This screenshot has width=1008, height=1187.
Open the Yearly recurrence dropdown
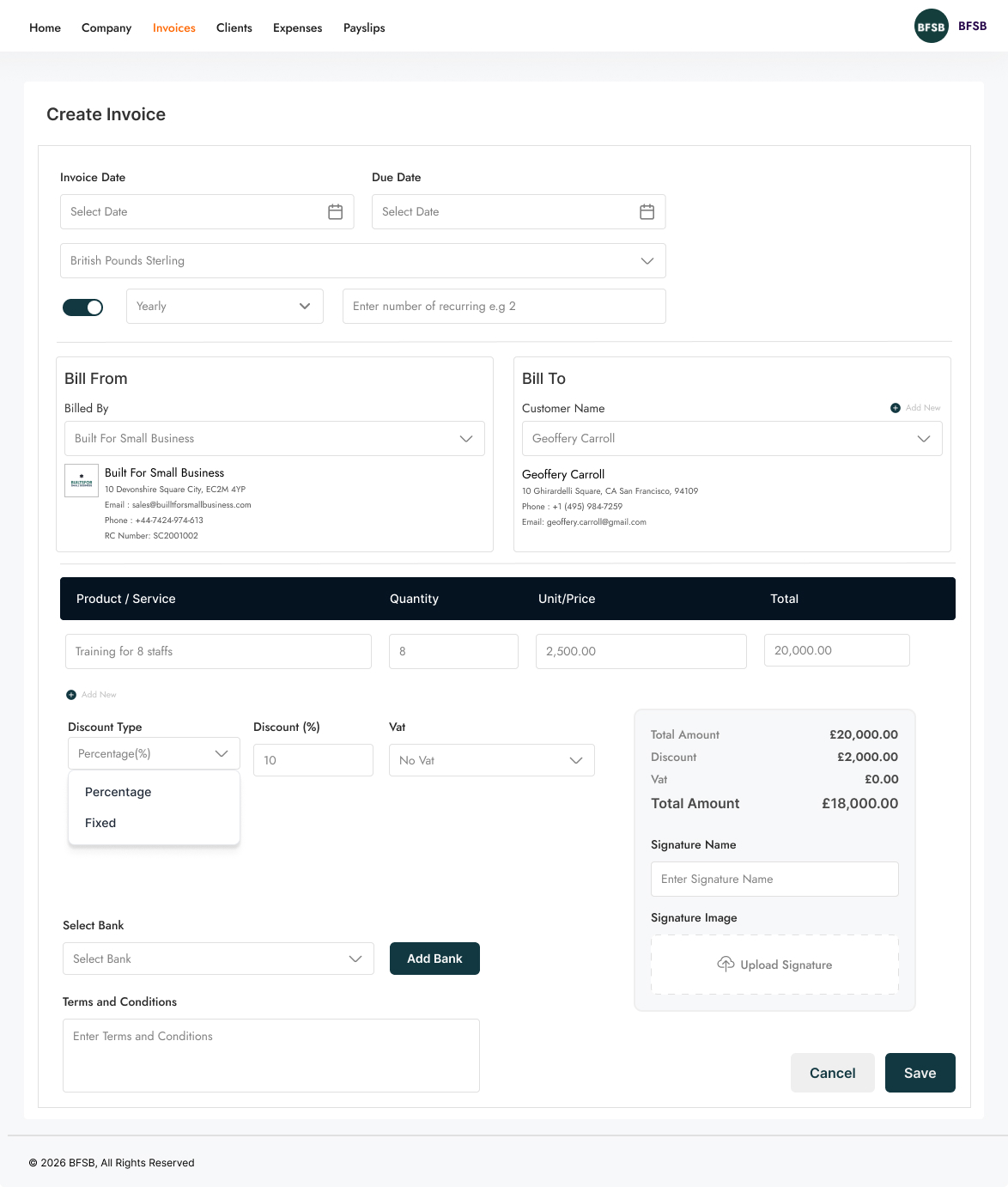(x=225, y=306)
